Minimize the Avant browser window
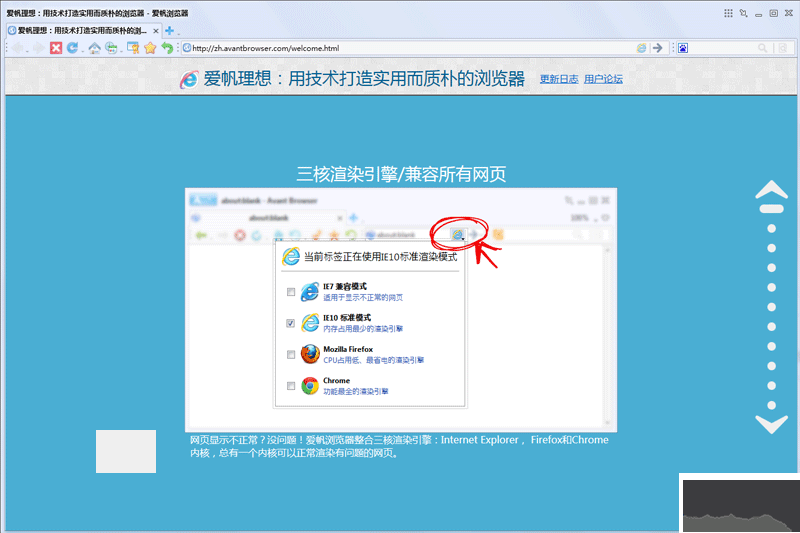Image resolution: width=800 pixels, height=533 pixels. pyautogui.click(x=759, y=14)
